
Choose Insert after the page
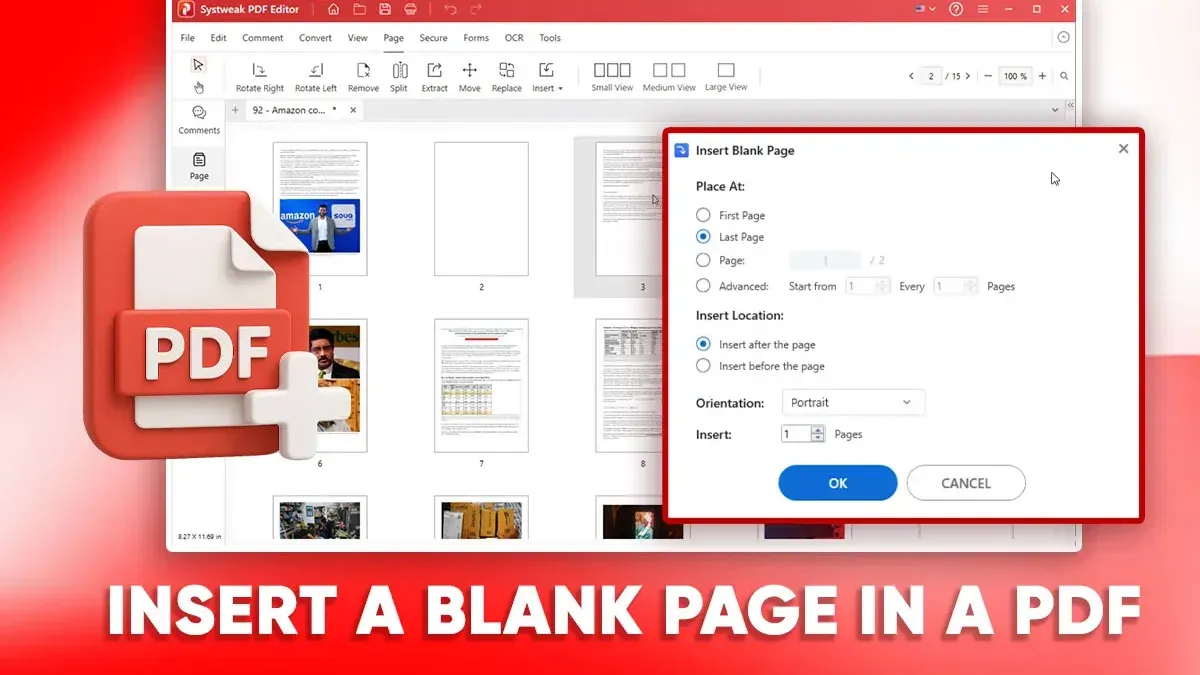click(x=703, y=344)
